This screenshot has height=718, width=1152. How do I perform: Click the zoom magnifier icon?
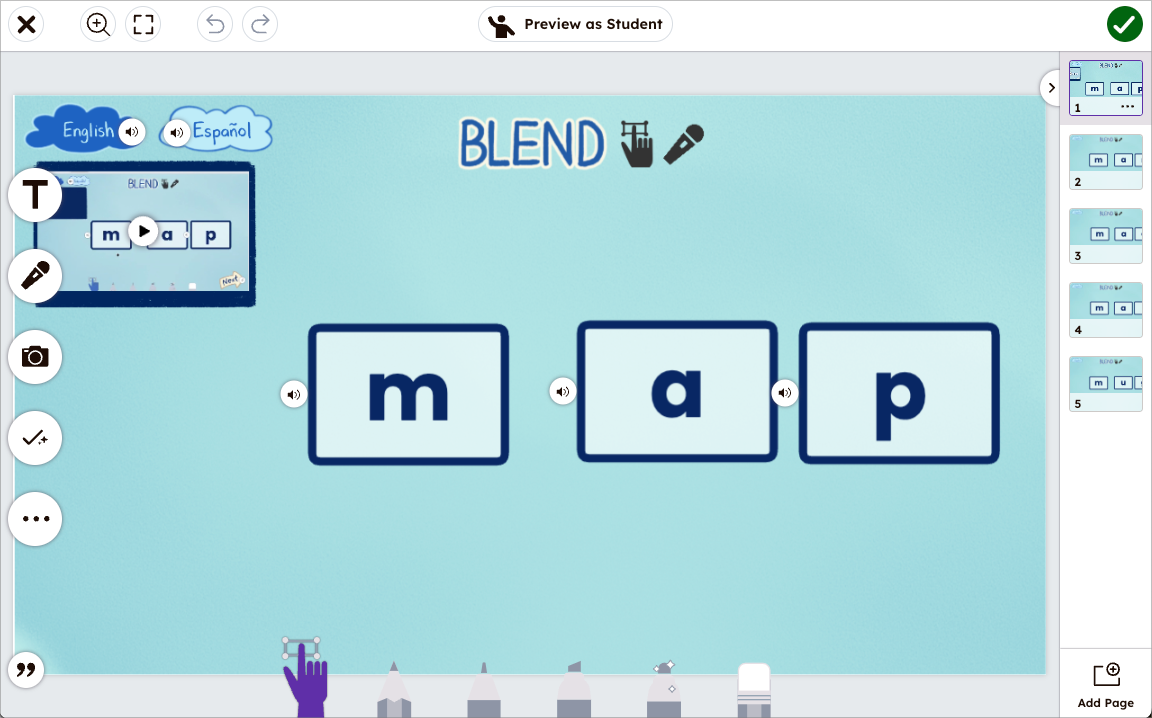97,24
